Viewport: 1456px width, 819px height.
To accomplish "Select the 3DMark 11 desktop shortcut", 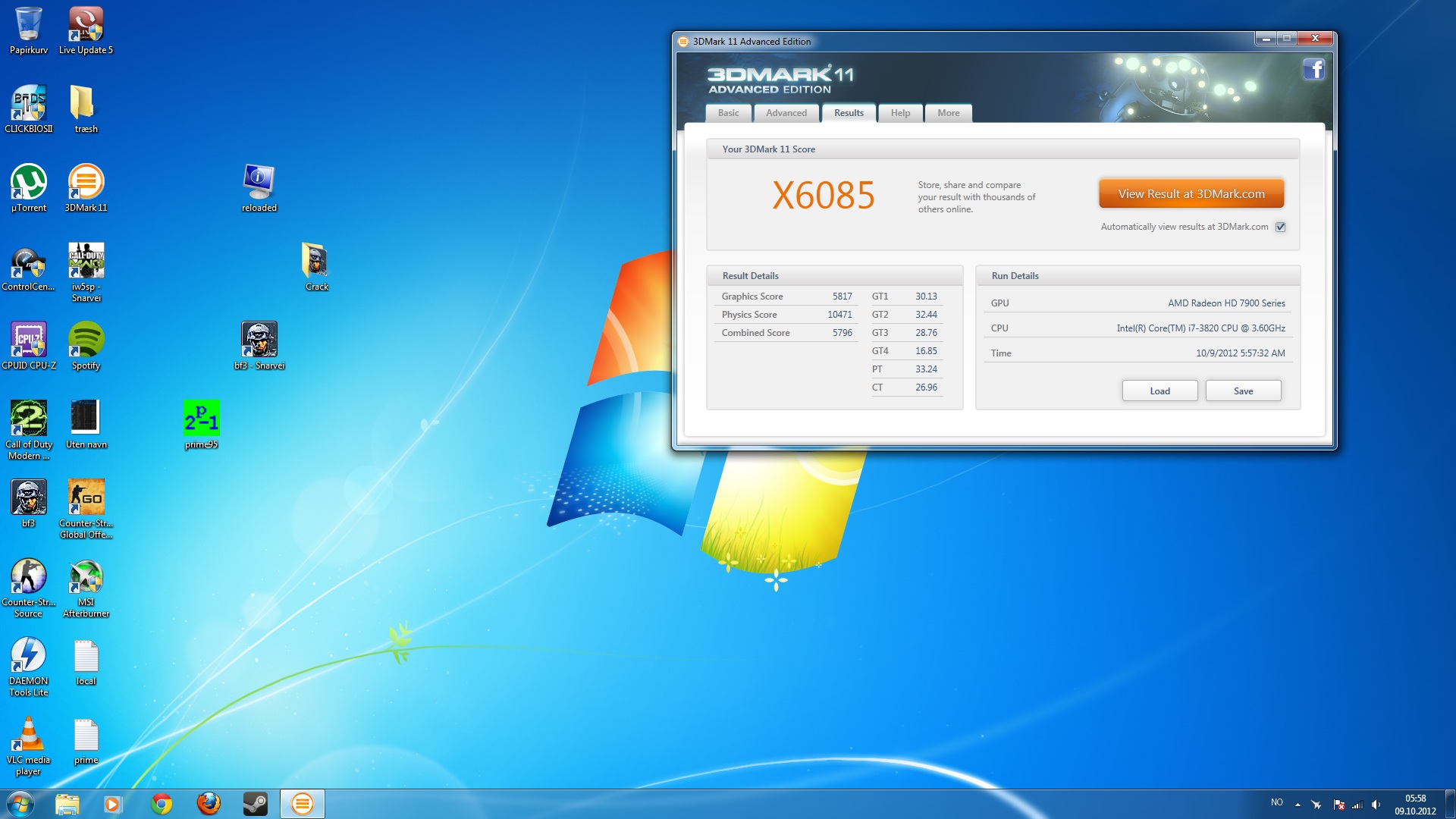I will coord(86,188).
